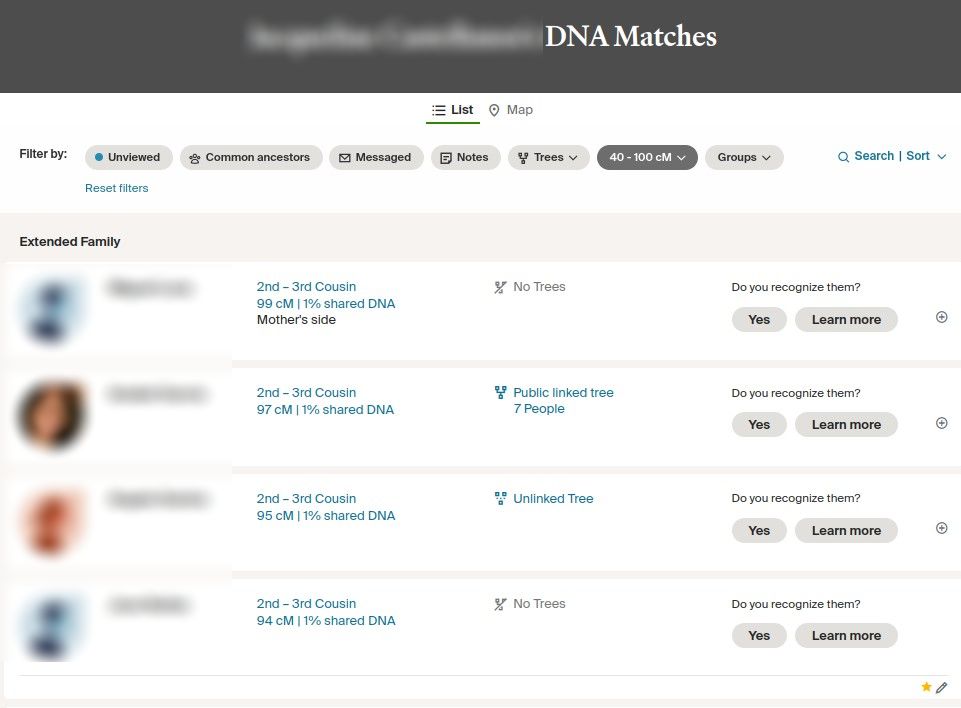Click the yellow star icon at the bottom right

pos(926,687)
